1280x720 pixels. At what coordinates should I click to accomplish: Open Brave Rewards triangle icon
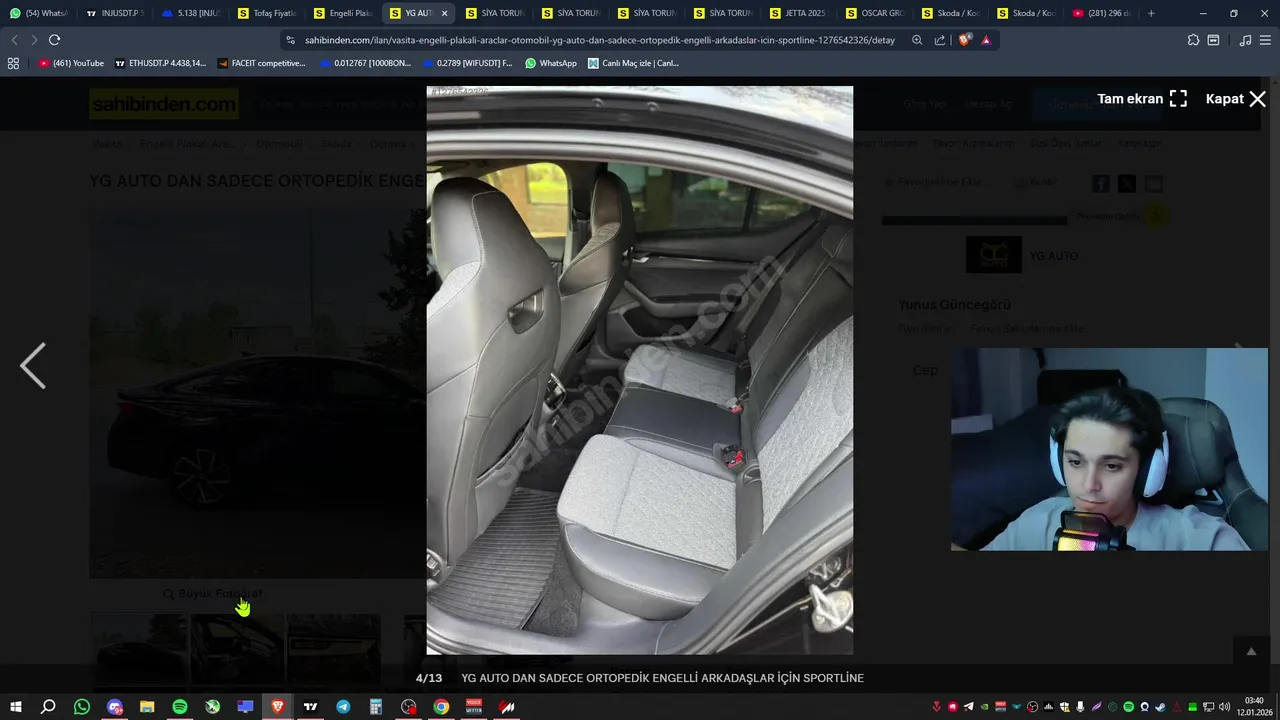[x=986, y=40]
